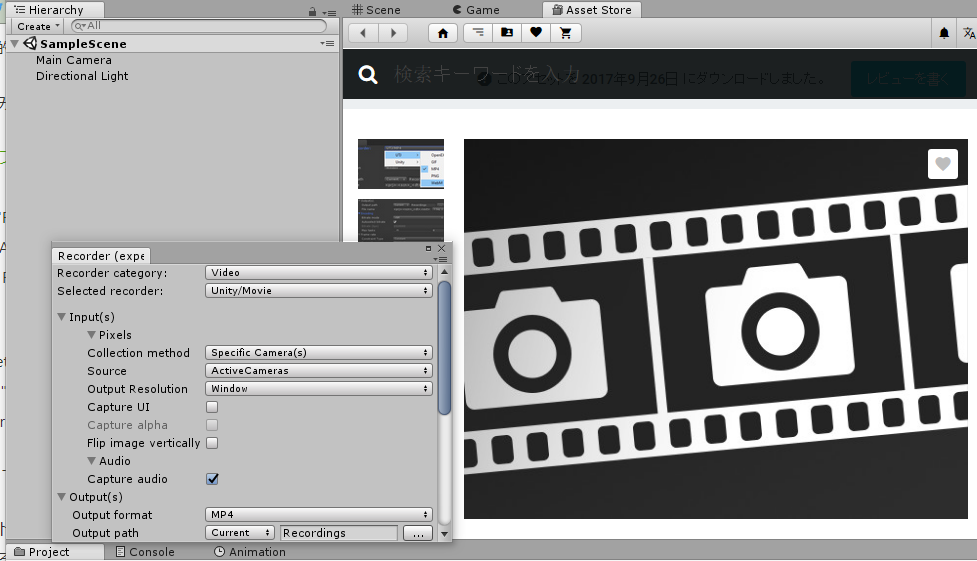
Task: Select first asset screenshot thumbnail
Action: click(x=401, y=164)
